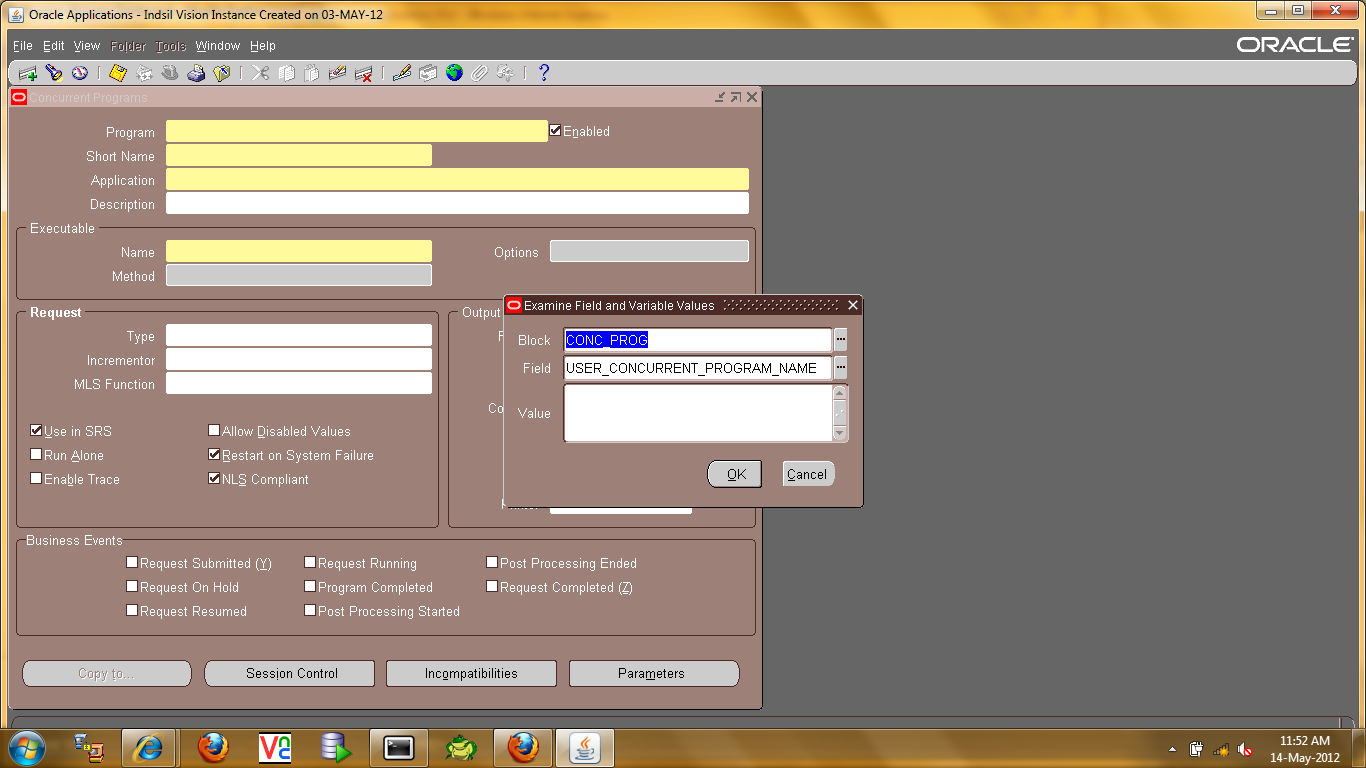
Task: Open Internet Explorer from the taskbar
Action: coord(149,748)
